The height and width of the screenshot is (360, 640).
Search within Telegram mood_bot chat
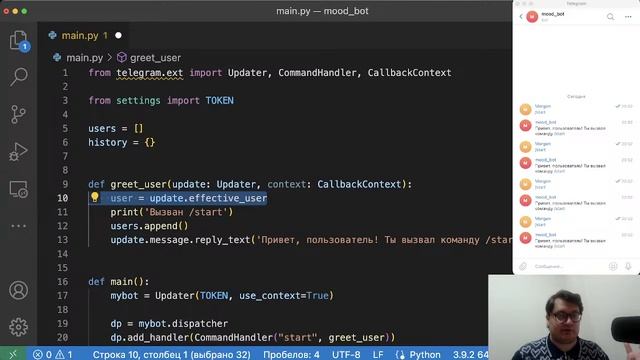coord(610,17)
